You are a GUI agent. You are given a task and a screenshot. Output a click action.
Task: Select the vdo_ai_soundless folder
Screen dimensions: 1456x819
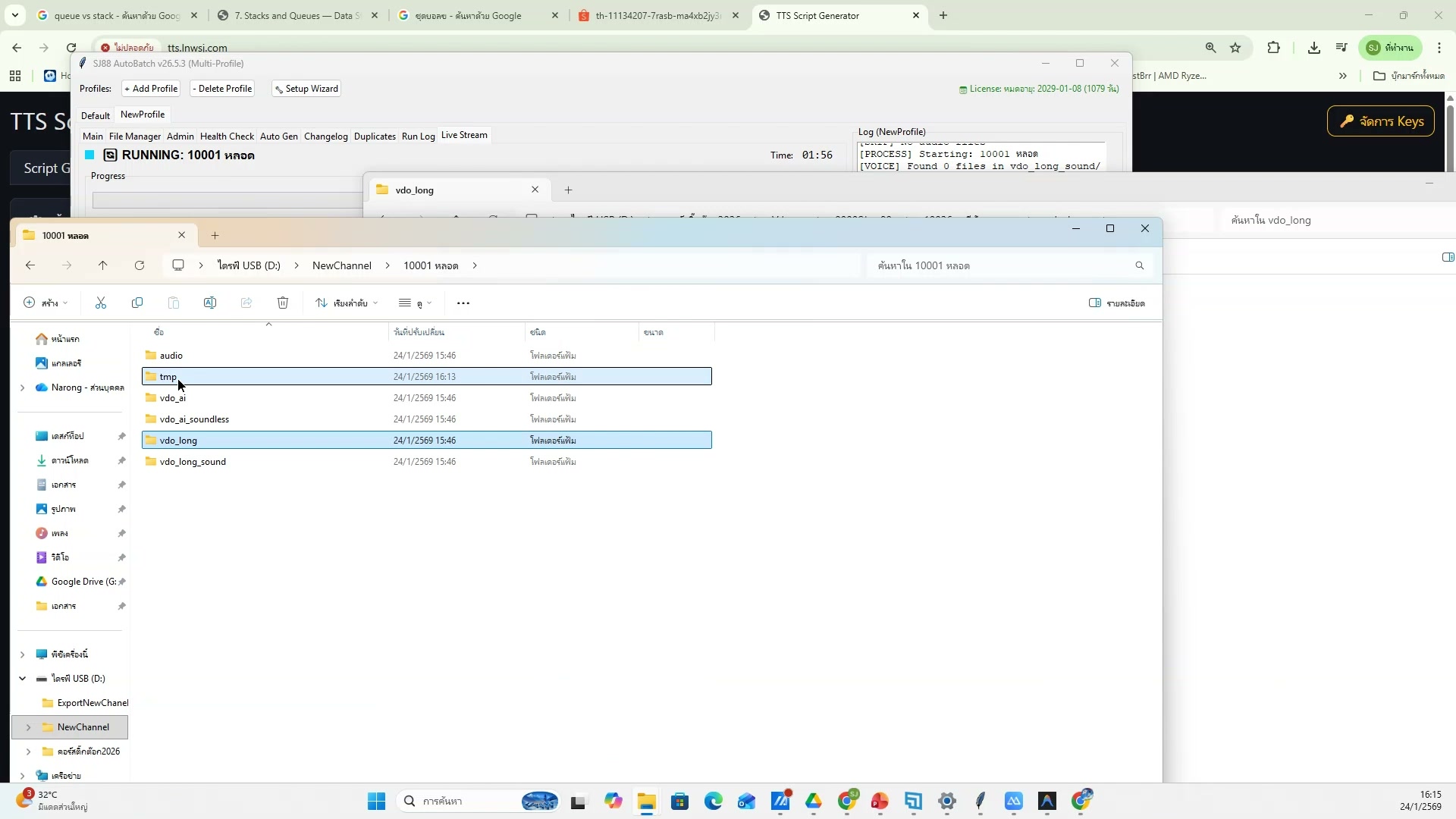click(194, 419)
